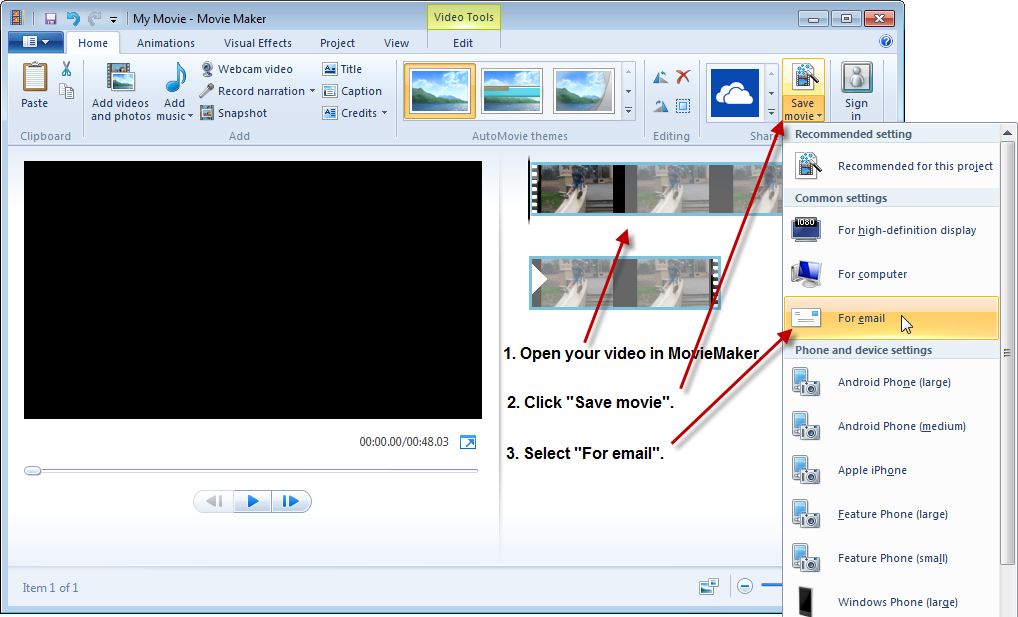Viewport: 1018px width, 617px height.
Task: Click the save menu scroll-up arrow
Action: pos(1007,133)
